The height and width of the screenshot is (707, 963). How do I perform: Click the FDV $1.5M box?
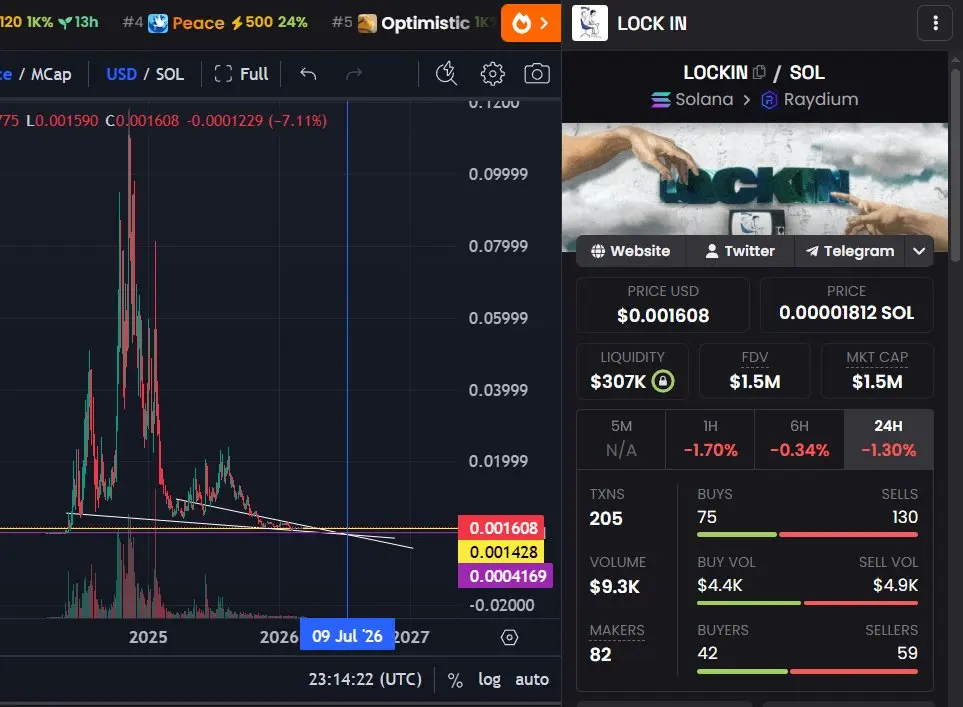click(x=755, y=371)
